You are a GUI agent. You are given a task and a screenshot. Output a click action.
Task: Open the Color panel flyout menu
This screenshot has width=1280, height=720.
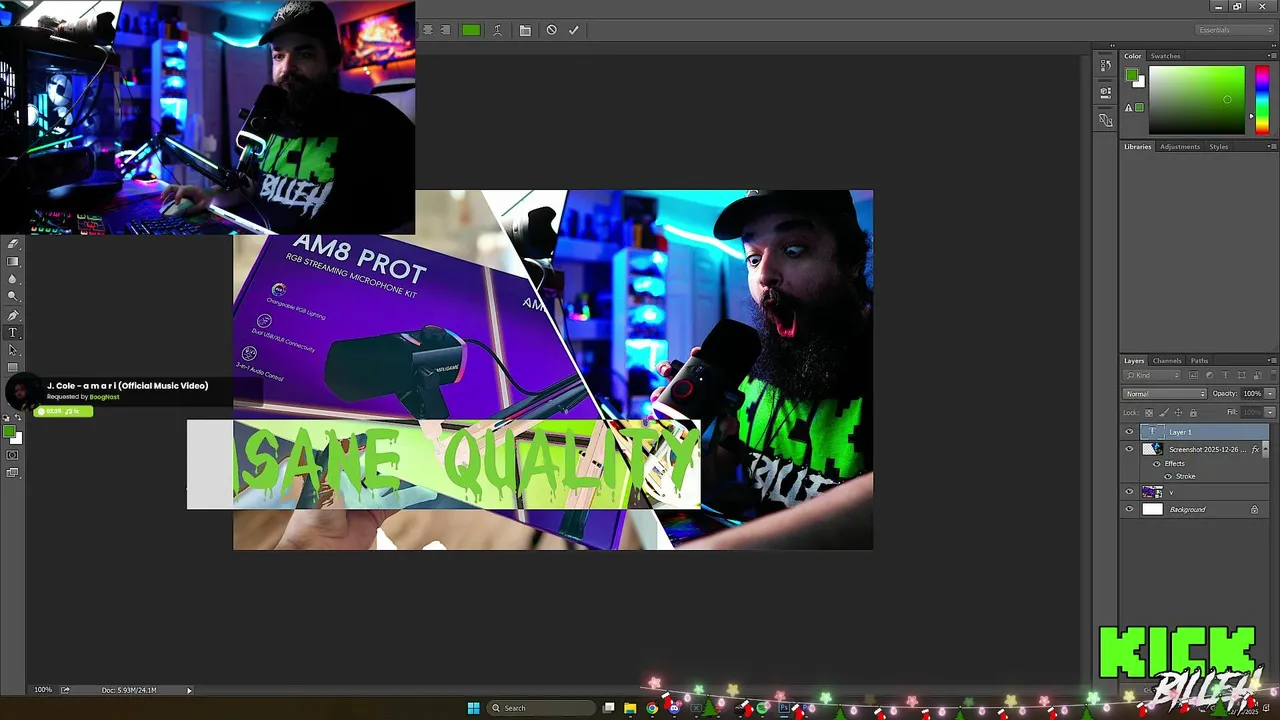pos(1272,56)
